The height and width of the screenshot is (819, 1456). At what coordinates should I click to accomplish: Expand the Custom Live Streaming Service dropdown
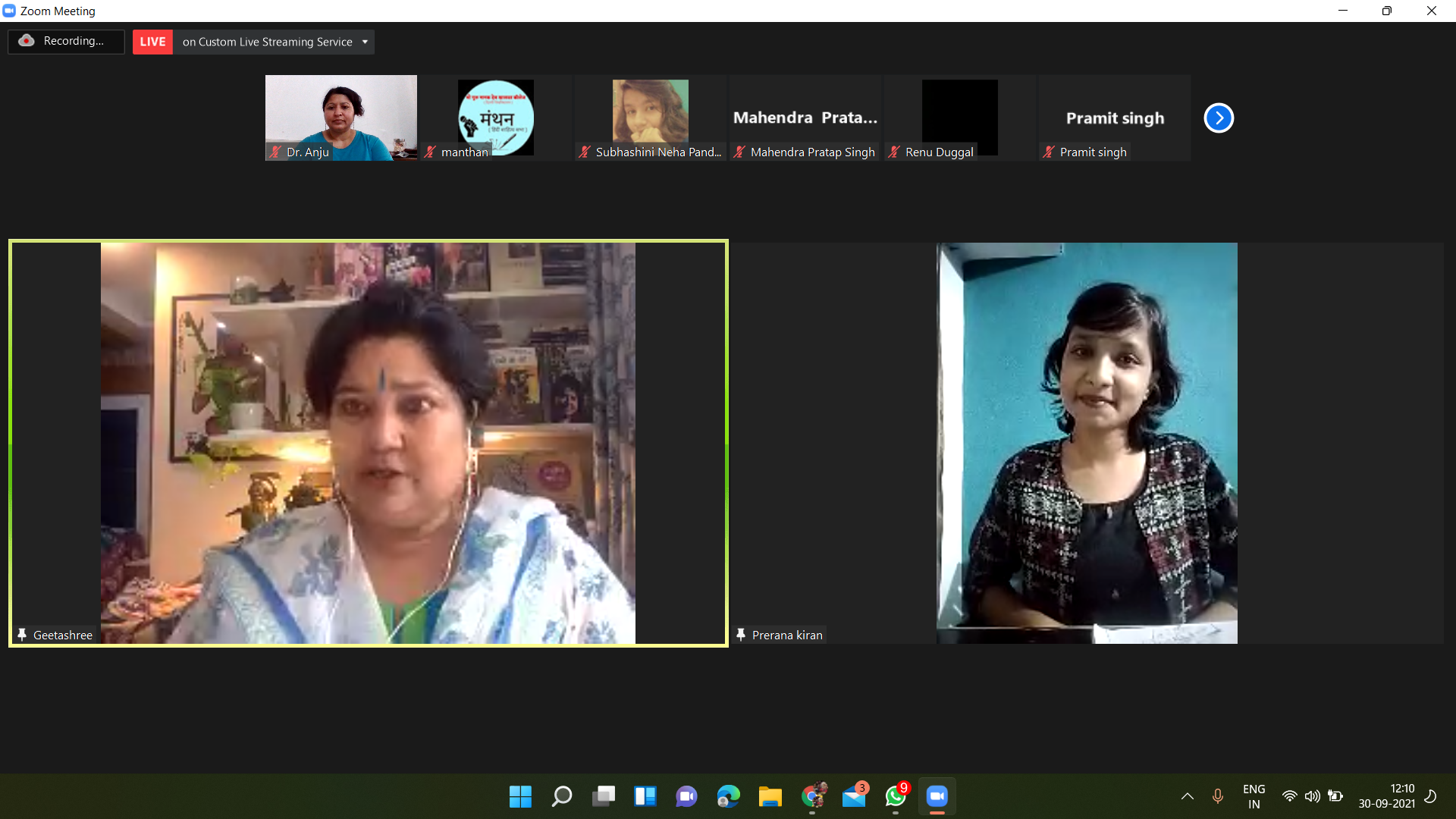coord(365,42)
